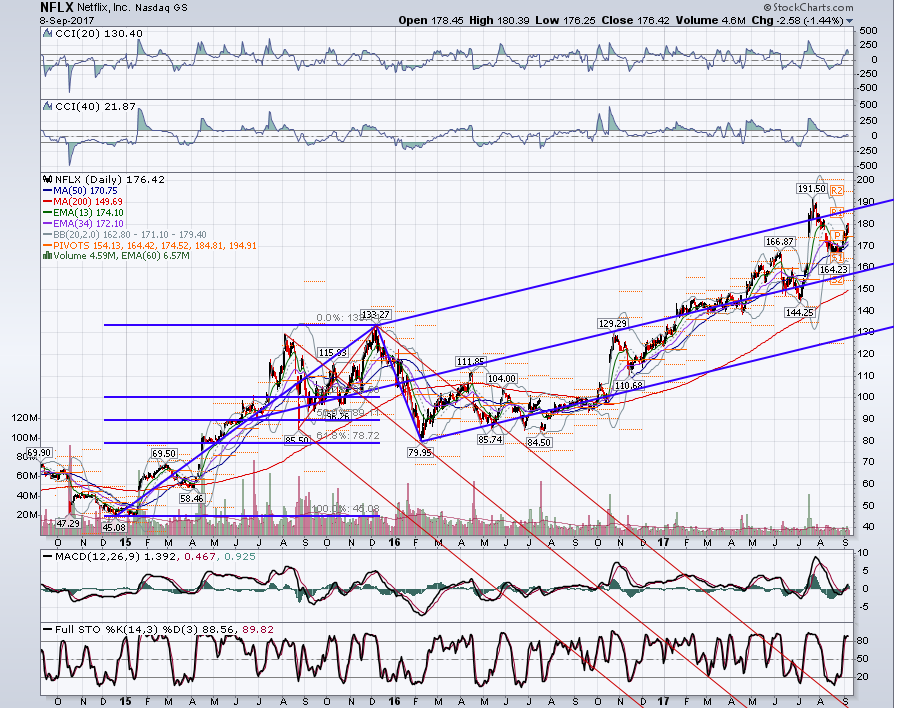The height and width of the screenshot is (708, 899).
Task: Click the 69.50 high price label
Action: (x=163, y=453)
